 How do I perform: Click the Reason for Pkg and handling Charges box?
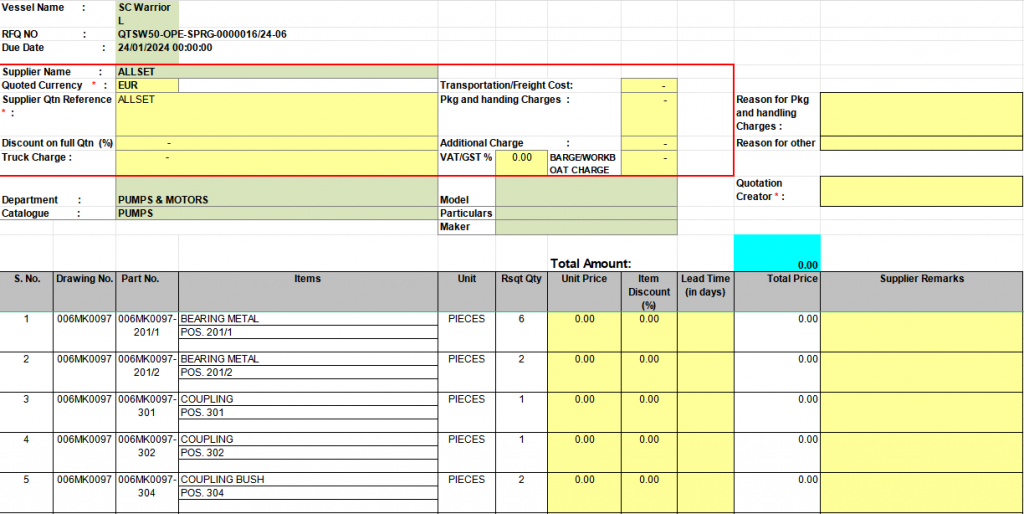coord(920,113)
